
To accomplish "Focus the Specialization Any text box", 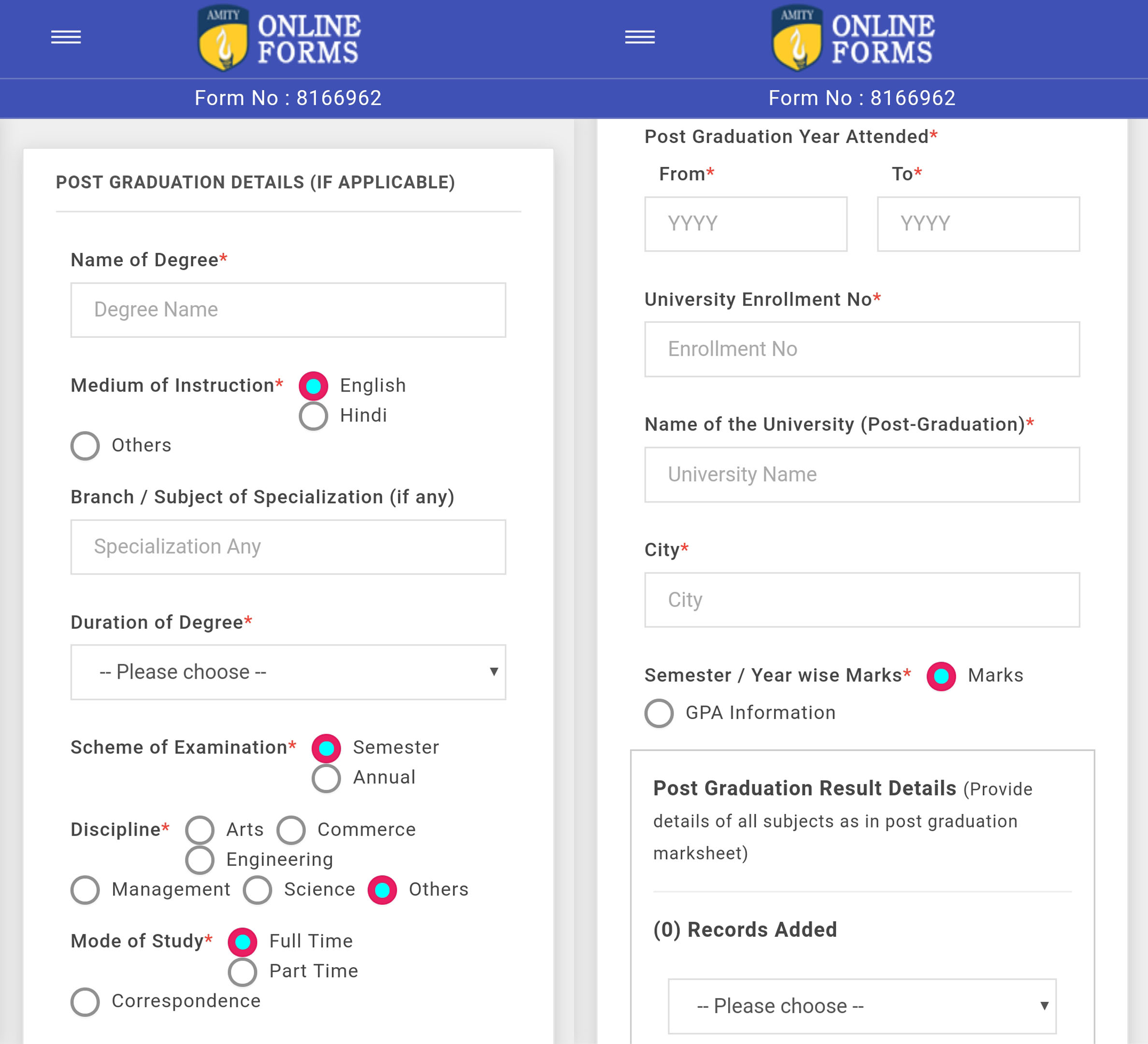I will coord(288,547).
